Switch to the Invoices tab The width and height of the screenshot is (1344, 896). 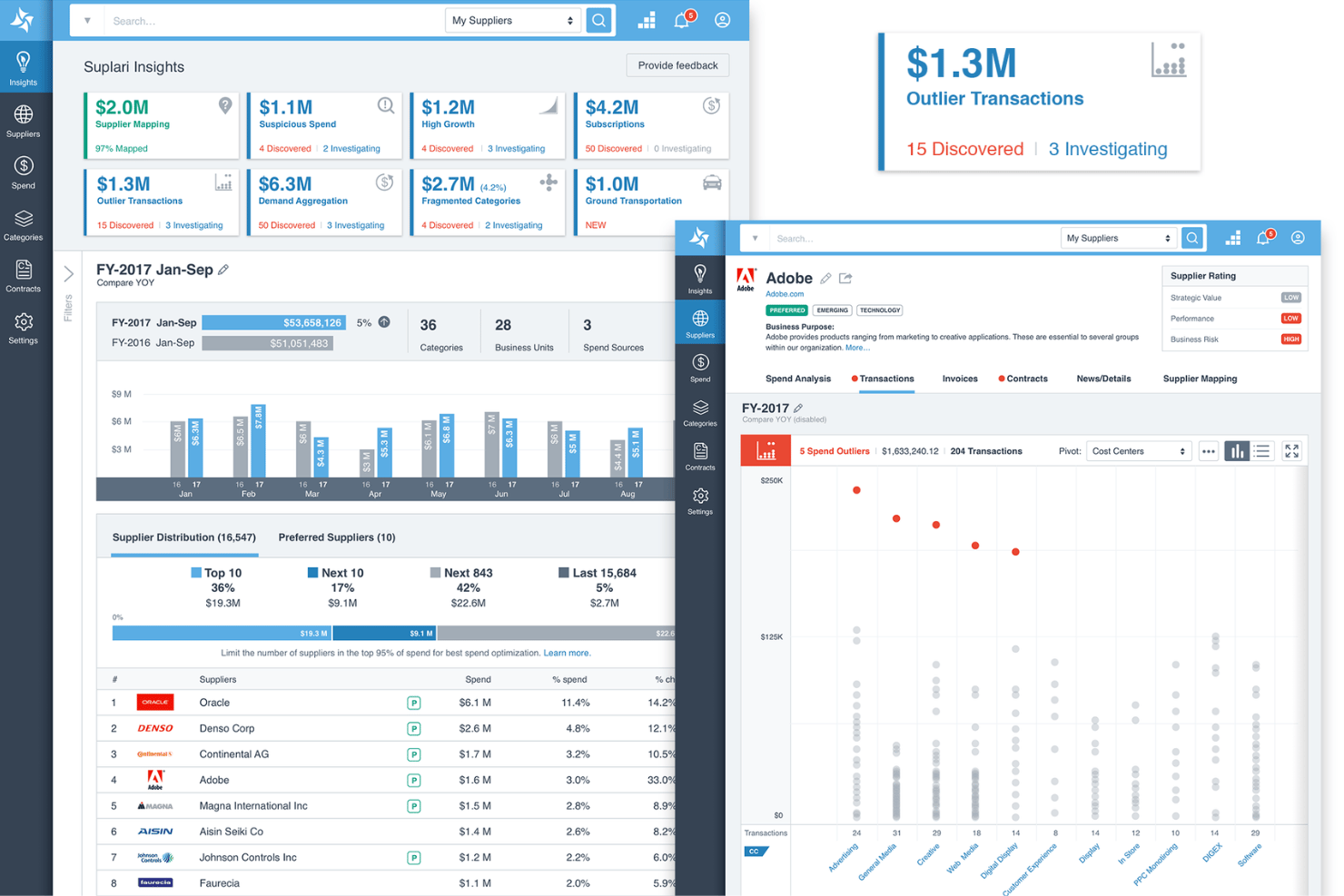click(x=960, y=379)
